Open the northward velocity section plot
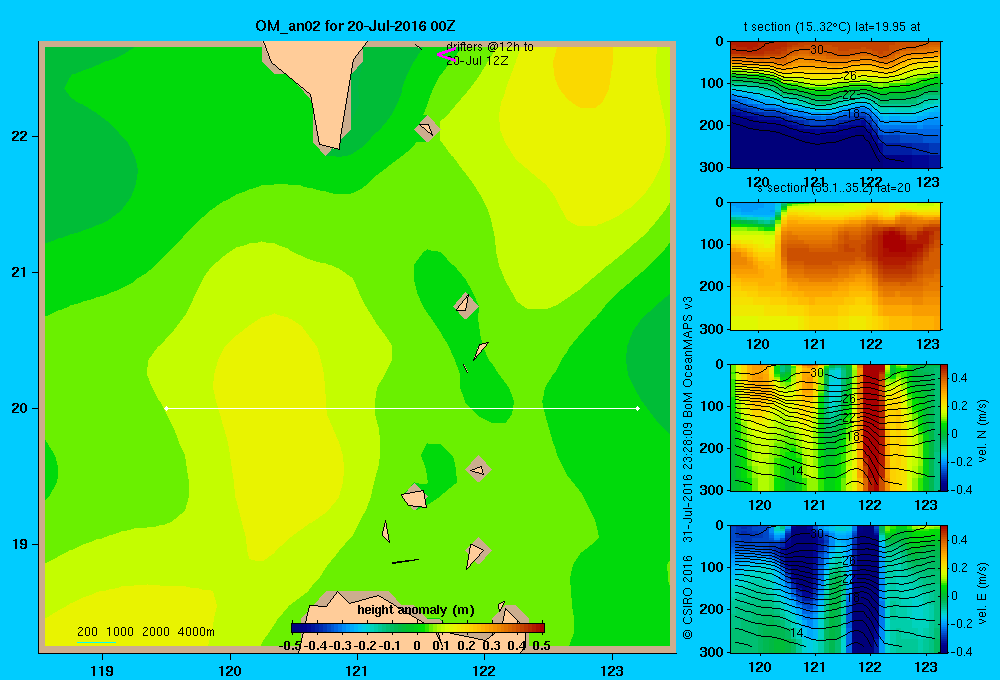This screenshot has width=1000, height=680. point(835,427)
